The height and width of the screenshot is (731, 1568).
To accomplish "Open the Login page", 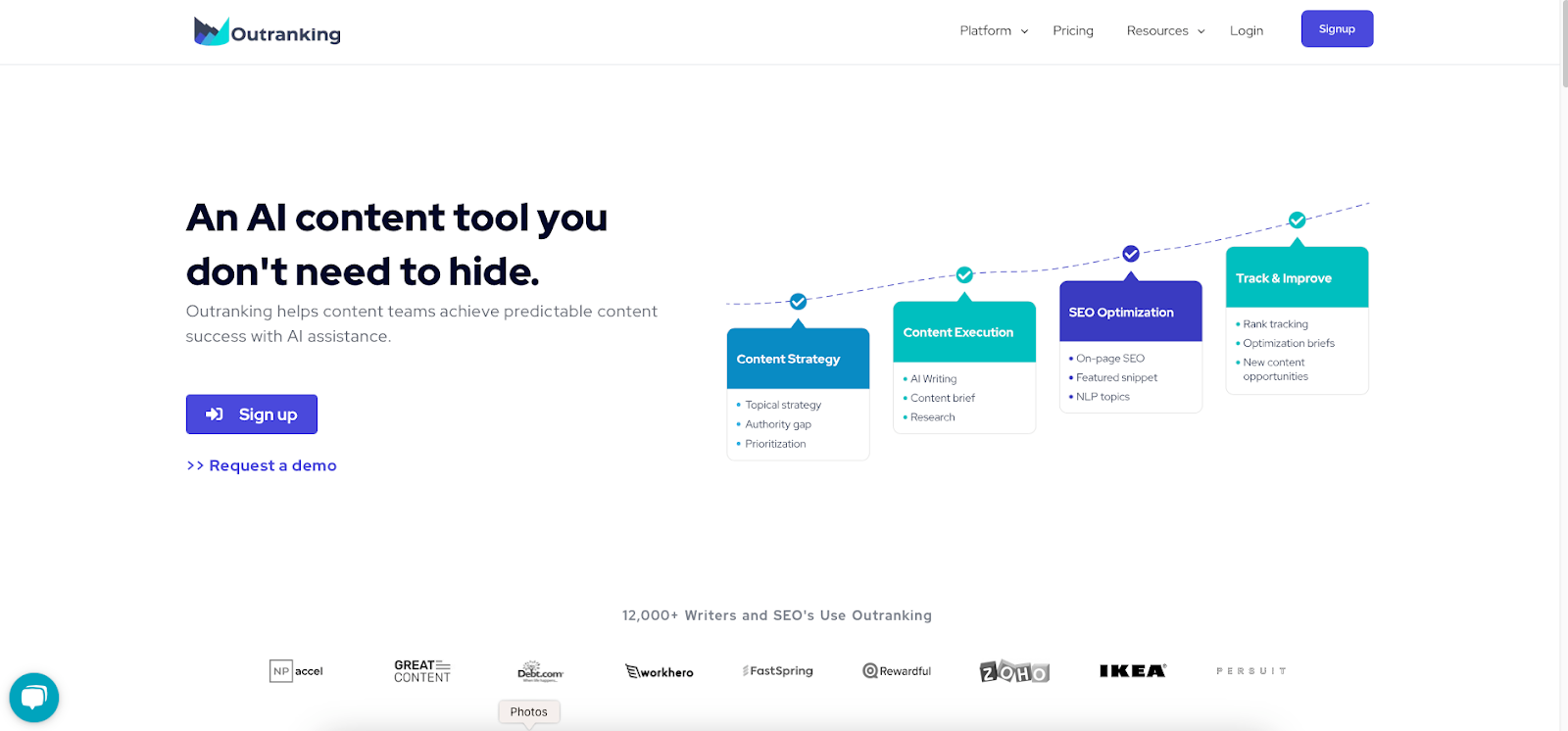I will pos(1247,30).
